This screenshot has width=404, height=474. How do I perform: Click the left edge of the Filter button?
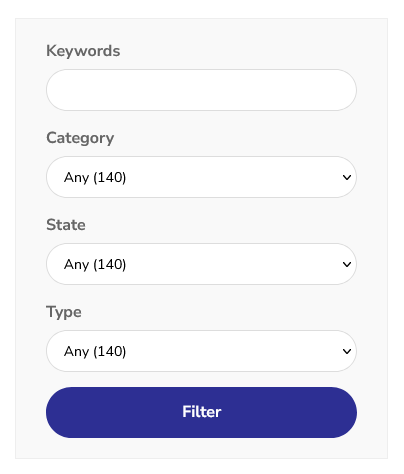point(55,412)
